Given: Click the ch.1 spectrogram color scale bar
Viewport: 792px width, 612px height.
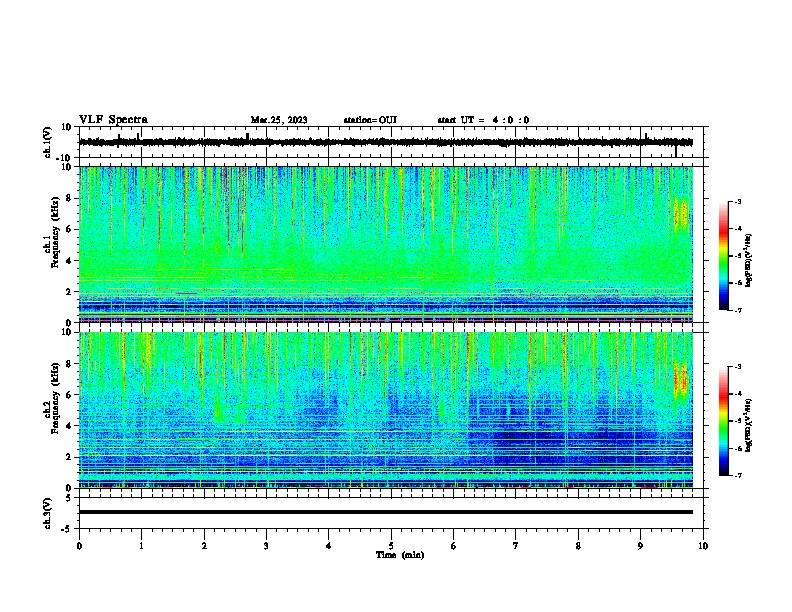Looking at the screenshot, I should (x=724, y=256).
